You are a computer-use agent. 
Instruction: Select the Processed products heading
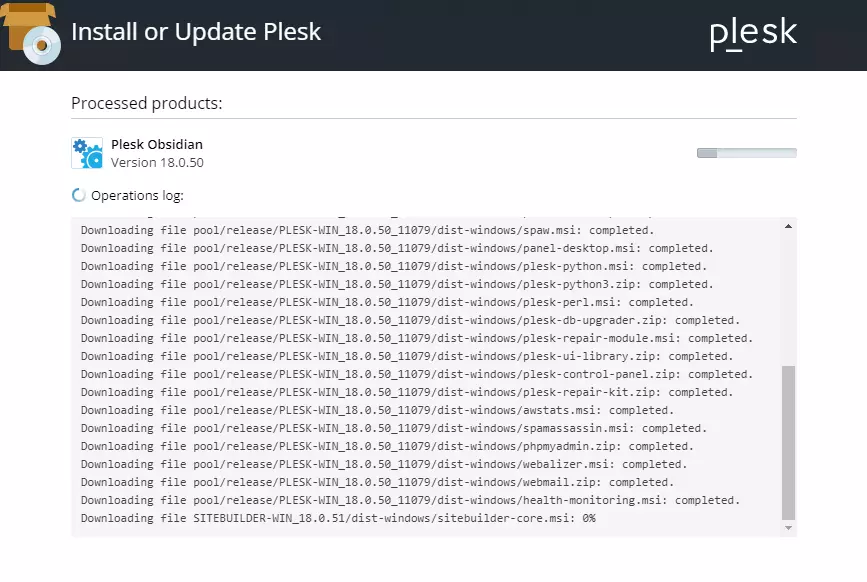coord(147,103)
